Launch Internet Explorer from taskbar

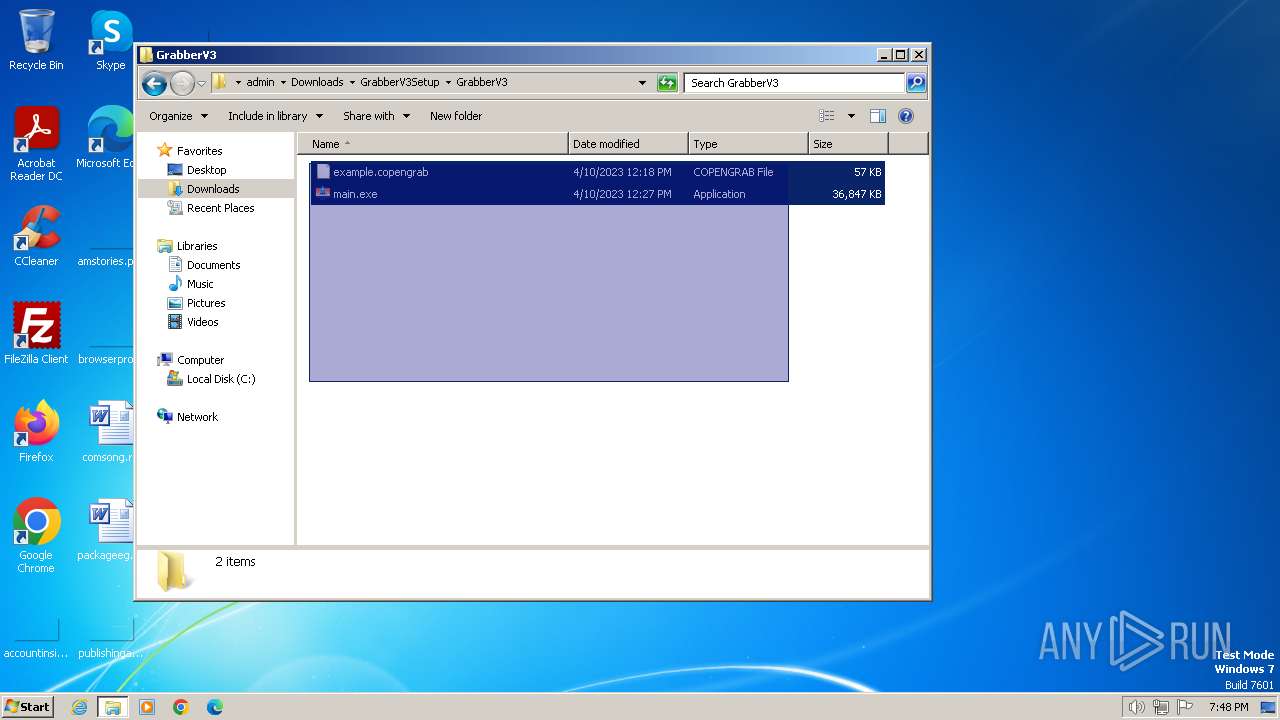coord(80,707)
